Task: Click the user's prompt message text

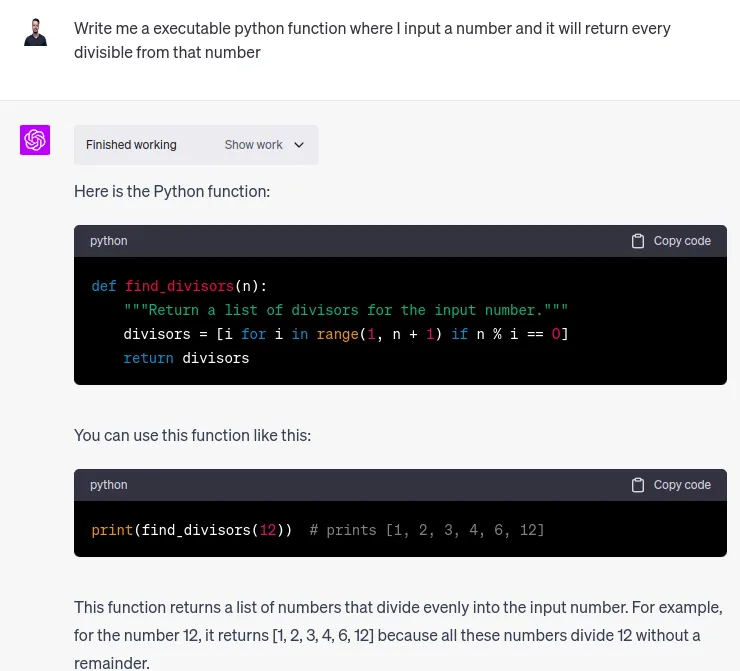Action: tap(372, 40)
